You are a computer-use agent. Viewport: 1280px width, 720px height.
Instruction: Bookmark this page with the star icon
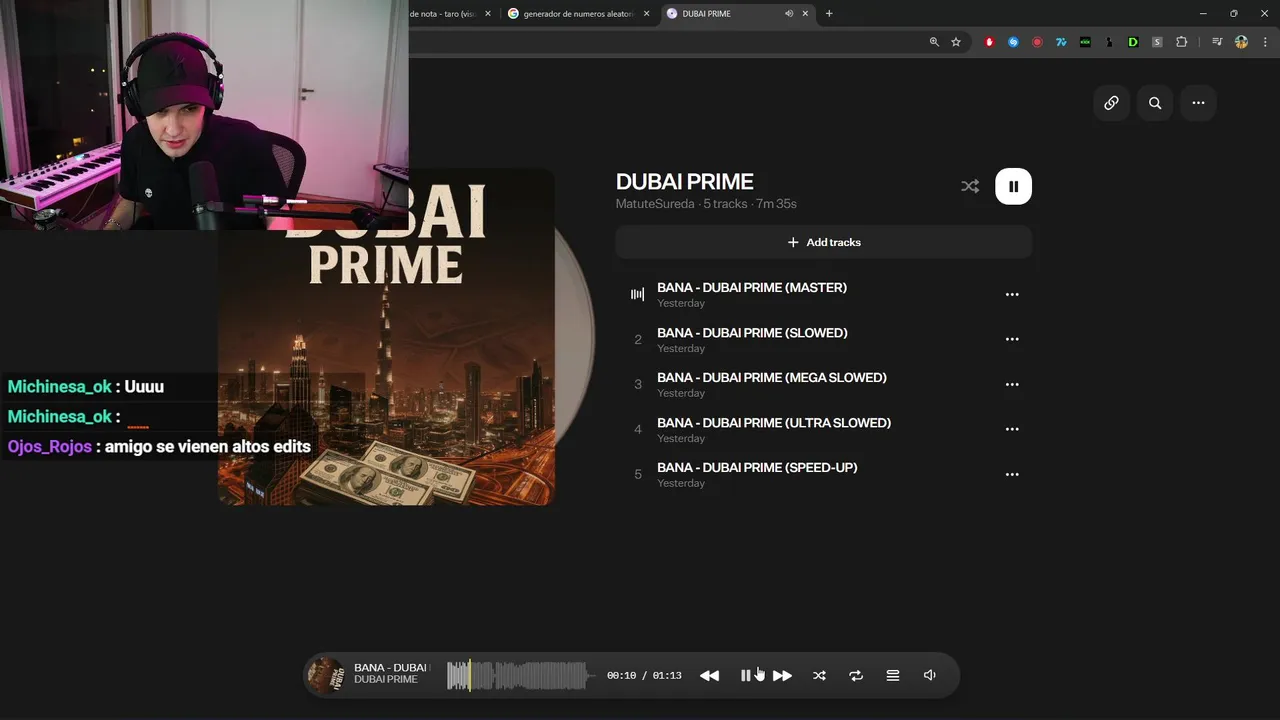(x=956, y=42)
